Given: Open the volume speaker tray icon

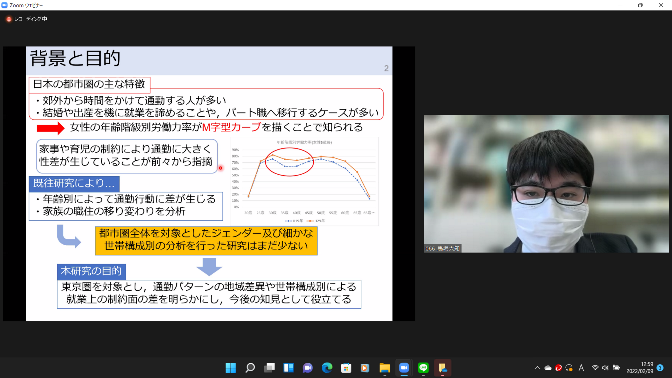Looking at the screenshot, I should pos(605,368).
